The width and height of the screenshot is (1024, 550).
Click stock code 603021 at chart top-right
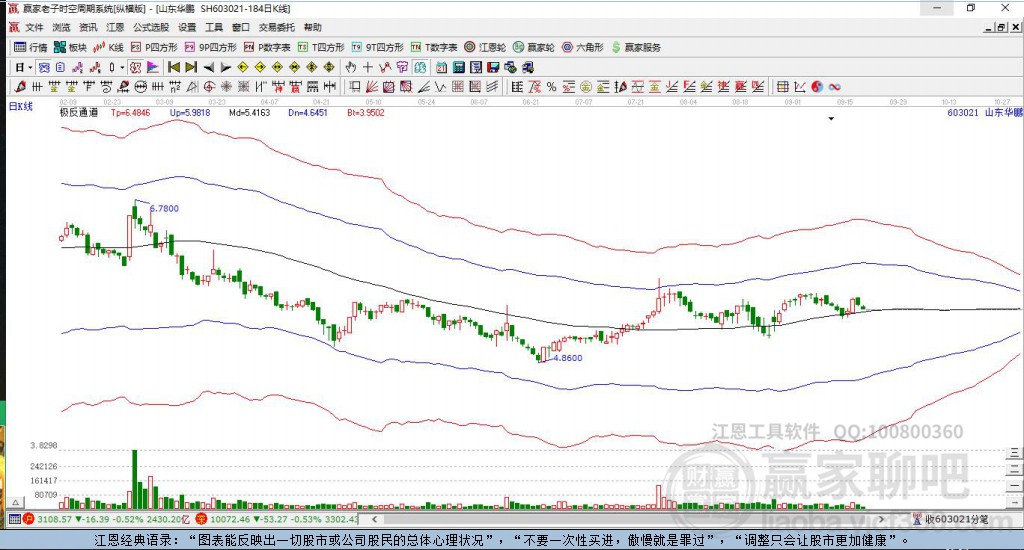pos(963,112)
